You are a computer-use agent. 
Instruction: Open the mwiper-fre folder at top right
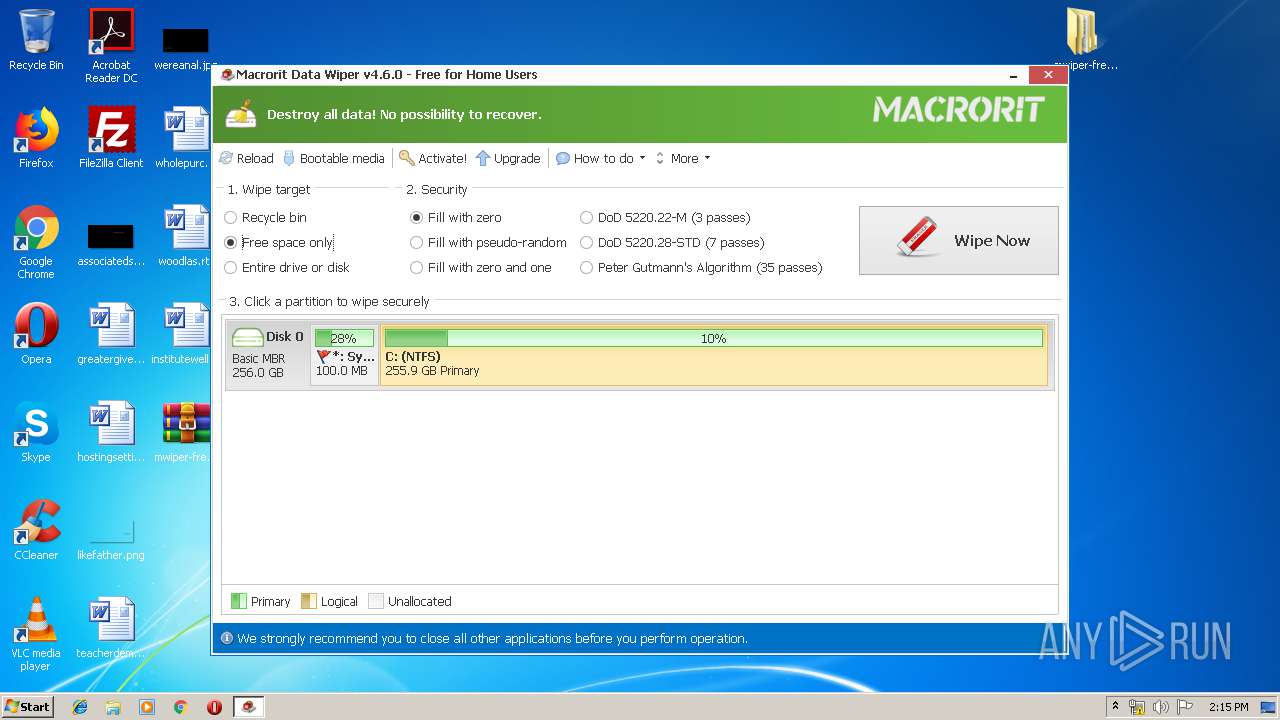(1085, 40)
